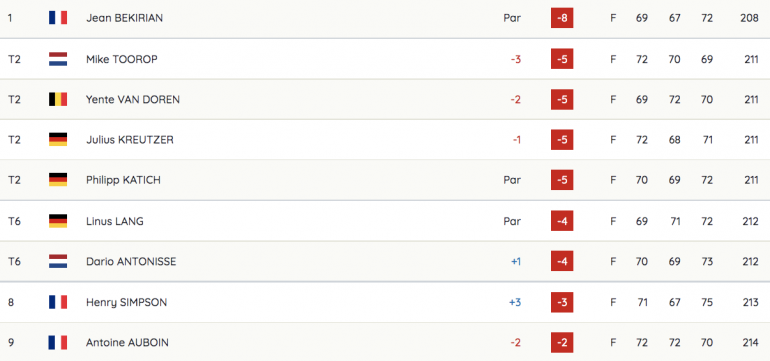Click Henry SIMPSON's red -3 score badge
The height and width of the screenshot is (361, 770).
(x=562, y=302)
